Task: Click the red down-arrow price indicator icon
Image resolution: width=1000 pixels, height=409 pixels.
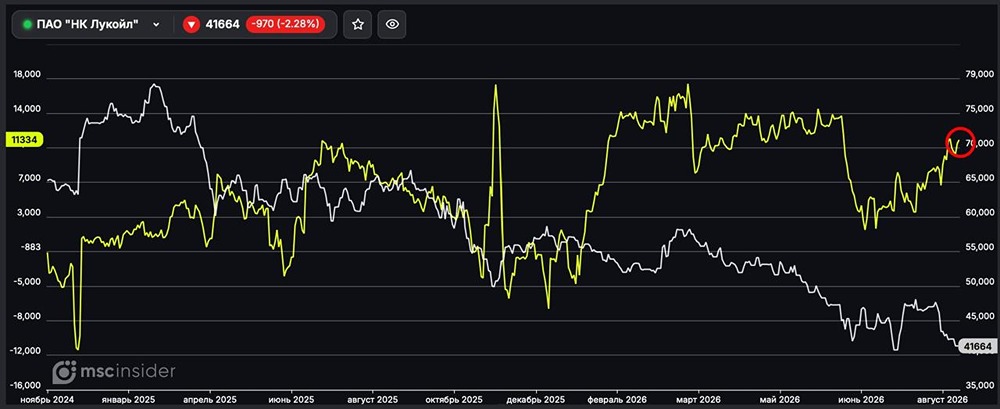Action: click(x=191, y=24)
